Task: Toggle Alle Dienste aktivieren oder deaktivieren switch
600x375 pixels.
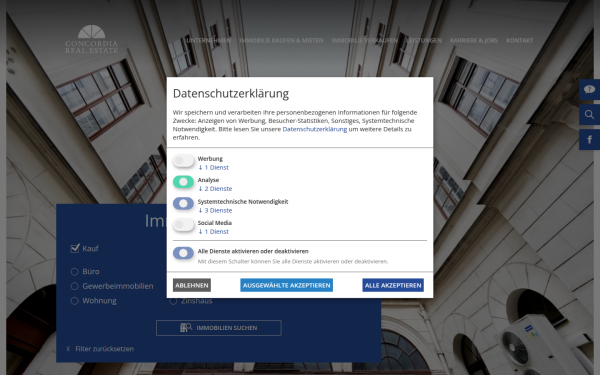Action: (x=183, y=253)
